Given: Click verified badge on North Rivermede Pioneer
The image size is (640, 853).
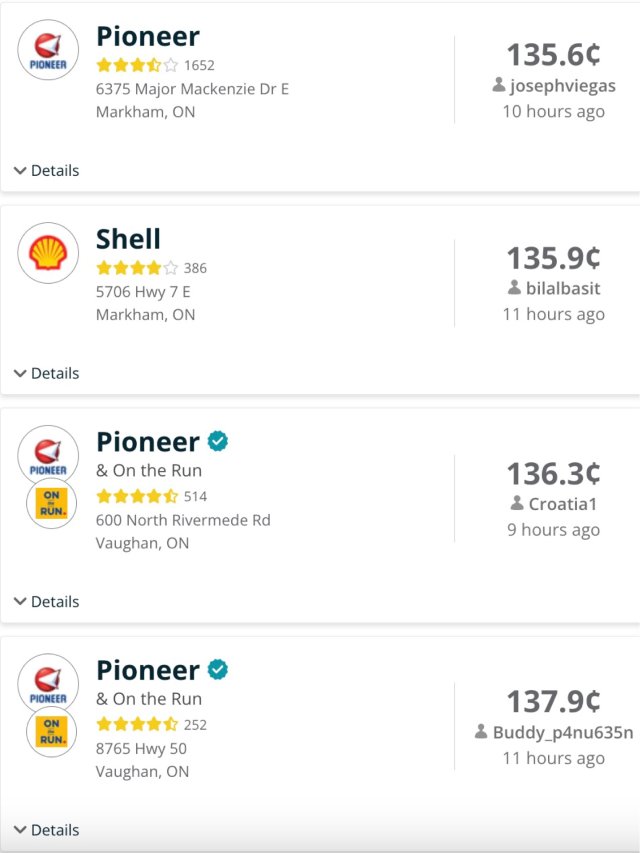Looking at the screenshot, I should (x=218, y=441).
